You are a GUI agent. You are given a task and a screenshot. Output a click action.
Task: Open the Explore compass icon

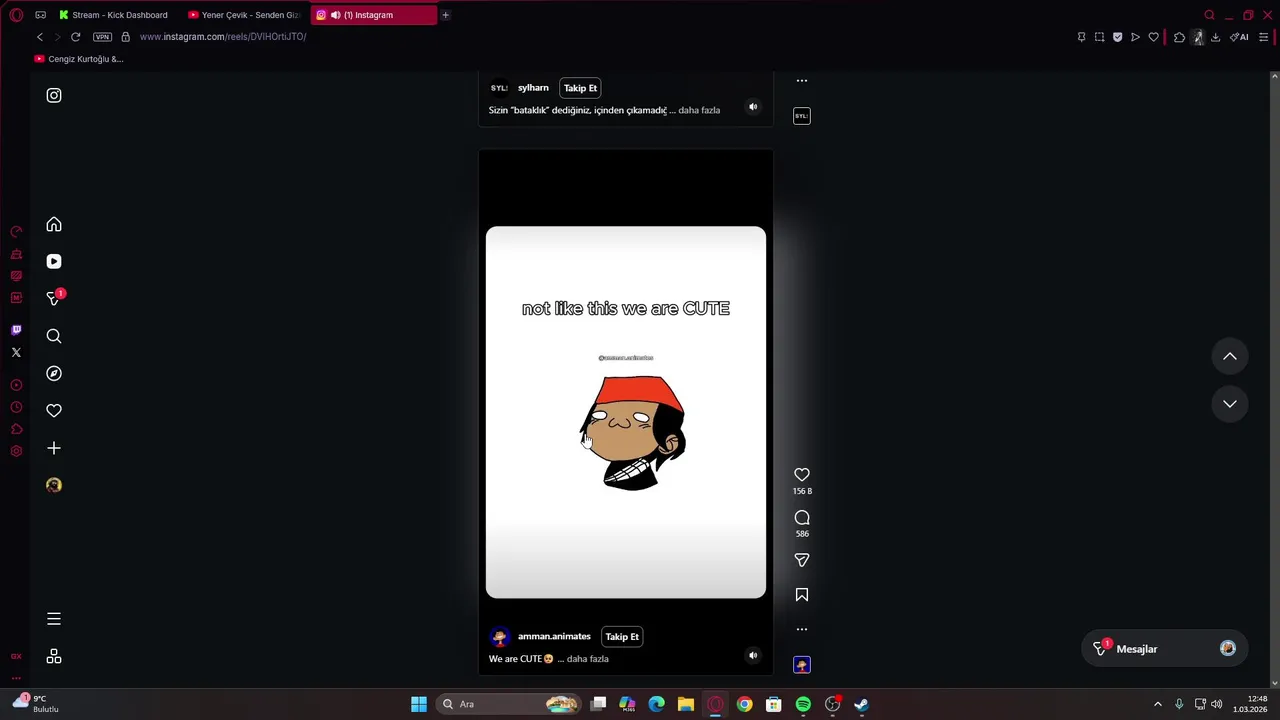[54, 374]
